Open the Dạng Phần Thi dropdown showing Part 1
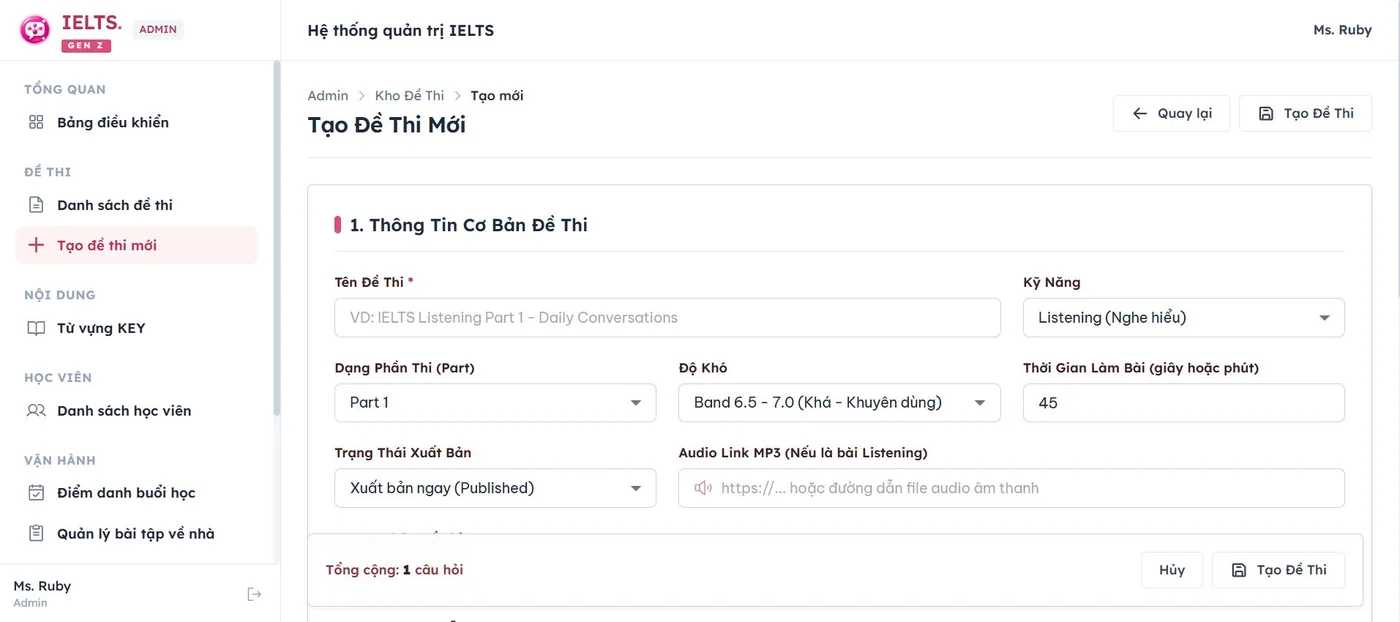The image size is (1400, 622). pyautogui.click(x=495, y=403)
